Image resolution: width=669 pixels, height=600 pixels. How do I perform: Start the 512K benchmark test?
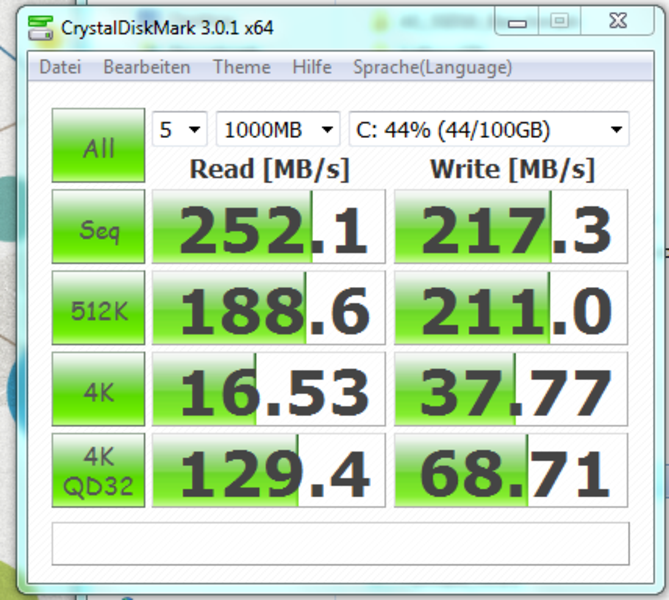click(x=99, y=308)
